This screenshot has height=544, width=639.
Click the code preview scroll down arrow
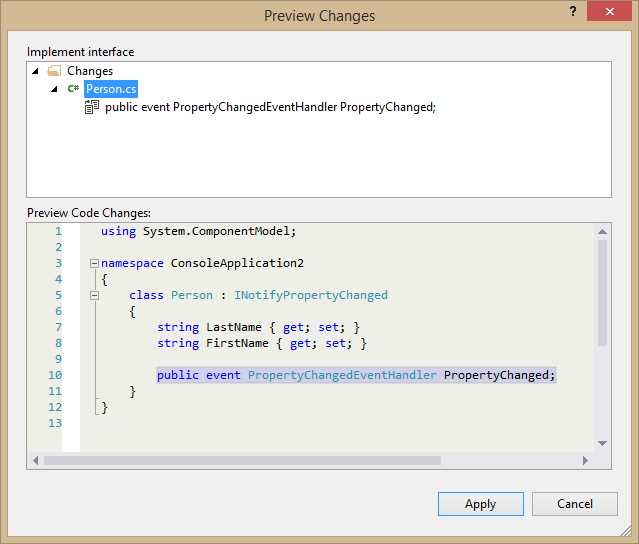[x=602, y=443]
